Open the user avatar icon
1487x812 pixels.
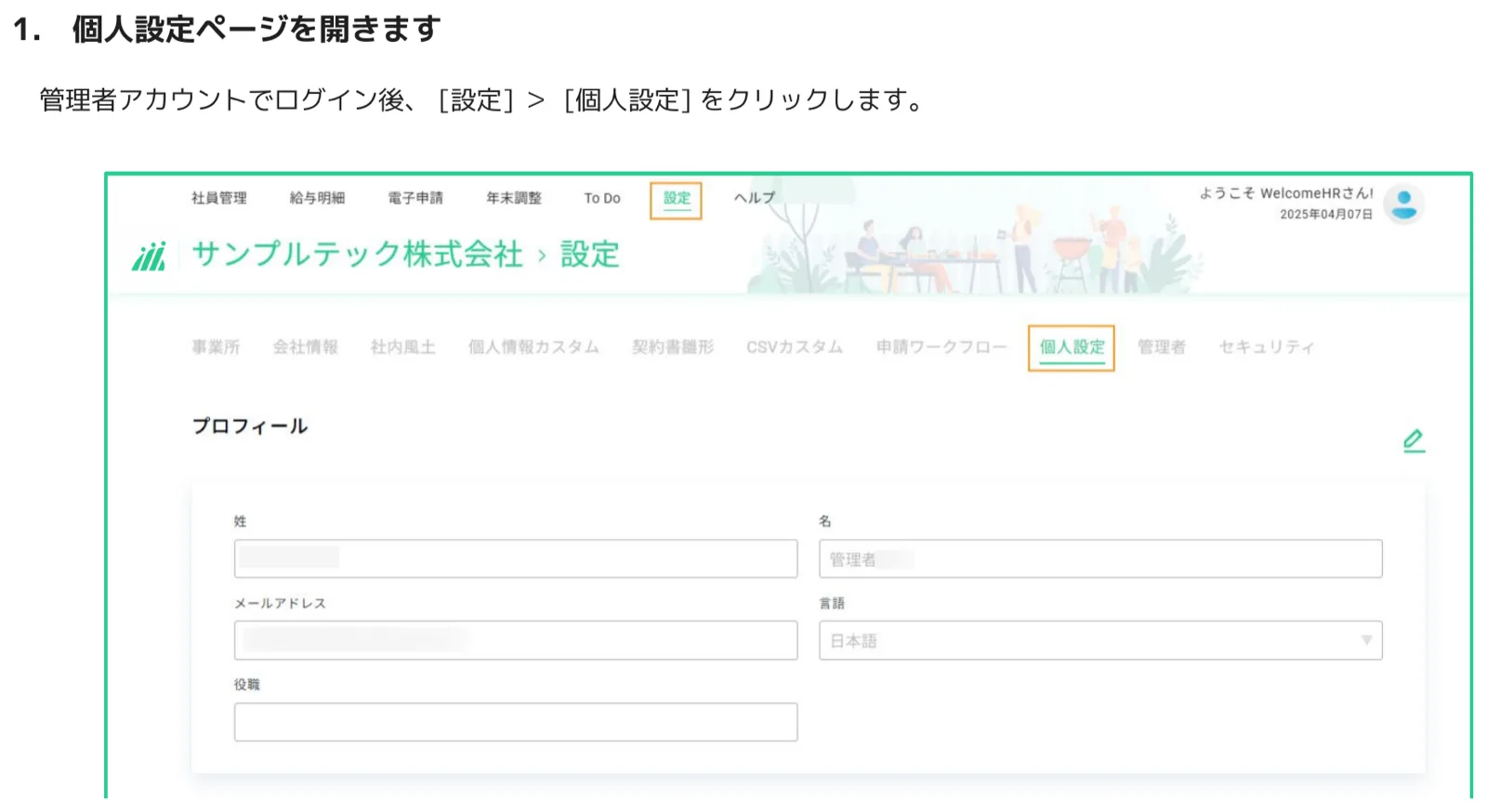1404,203
